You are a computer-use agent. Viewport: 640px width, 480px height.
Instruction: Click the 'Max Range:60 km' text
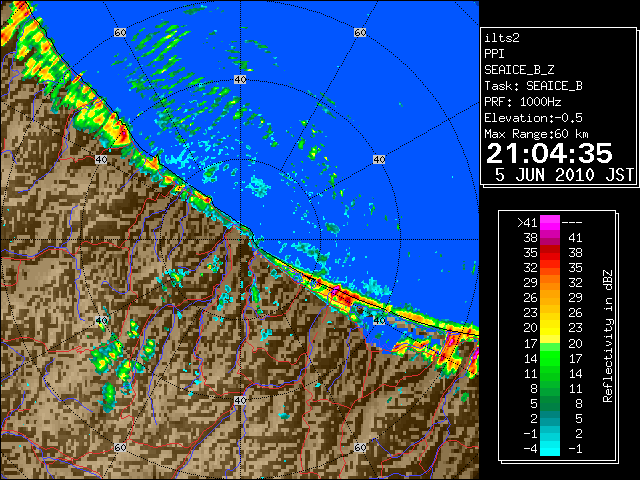(536, 134)
